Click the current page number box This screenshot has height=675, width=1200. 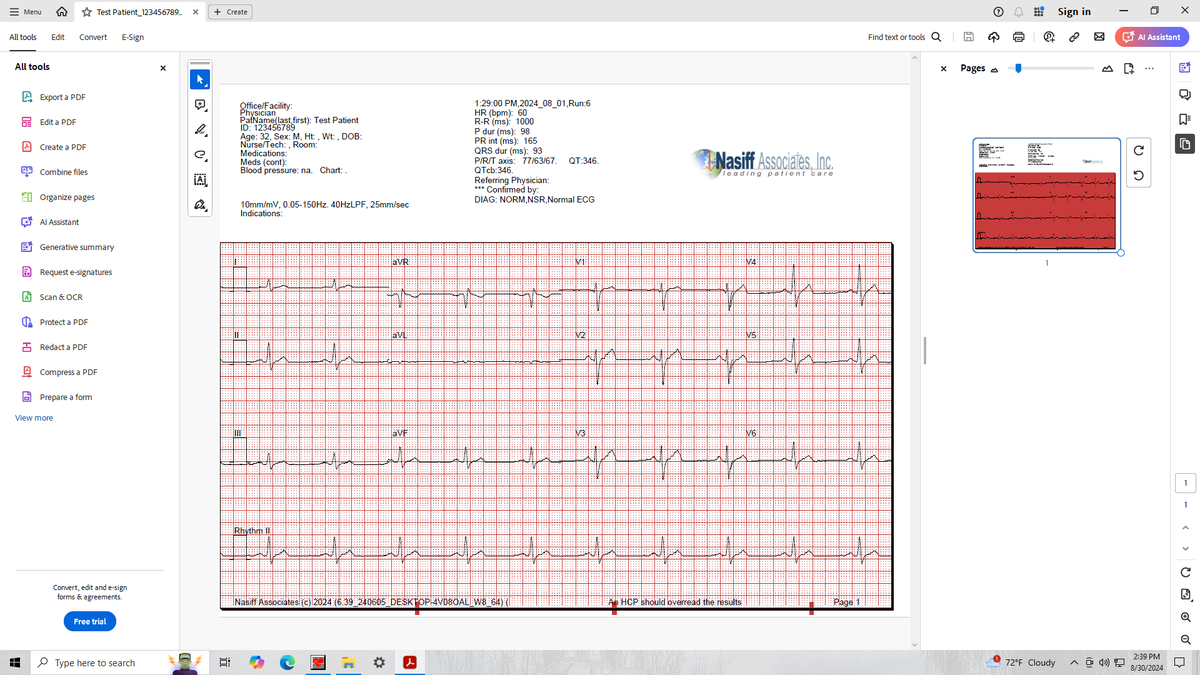pos(1185,483)
